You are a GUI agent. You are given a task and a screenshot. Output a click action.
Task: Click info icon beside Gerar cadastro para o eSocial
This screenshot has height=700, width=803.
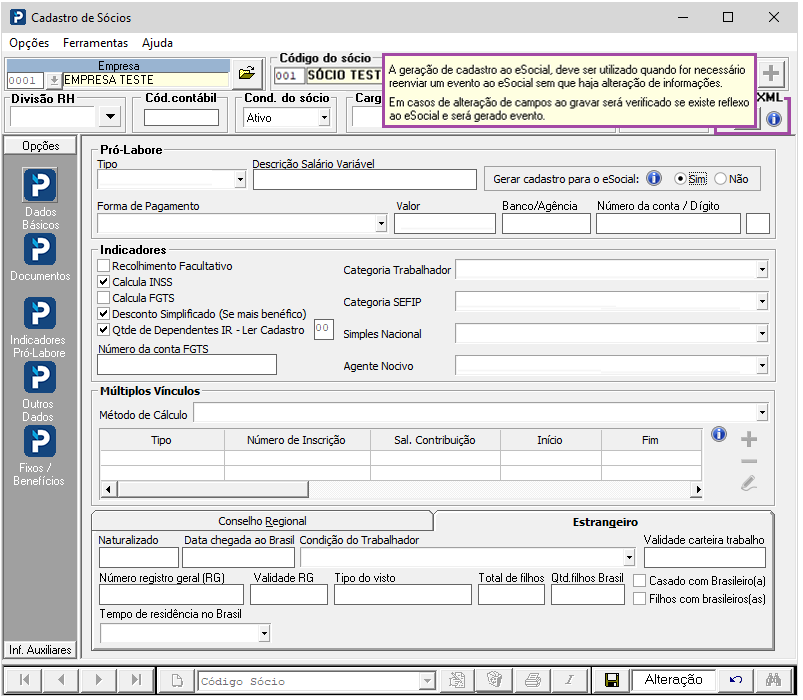(x=653, y=178)
